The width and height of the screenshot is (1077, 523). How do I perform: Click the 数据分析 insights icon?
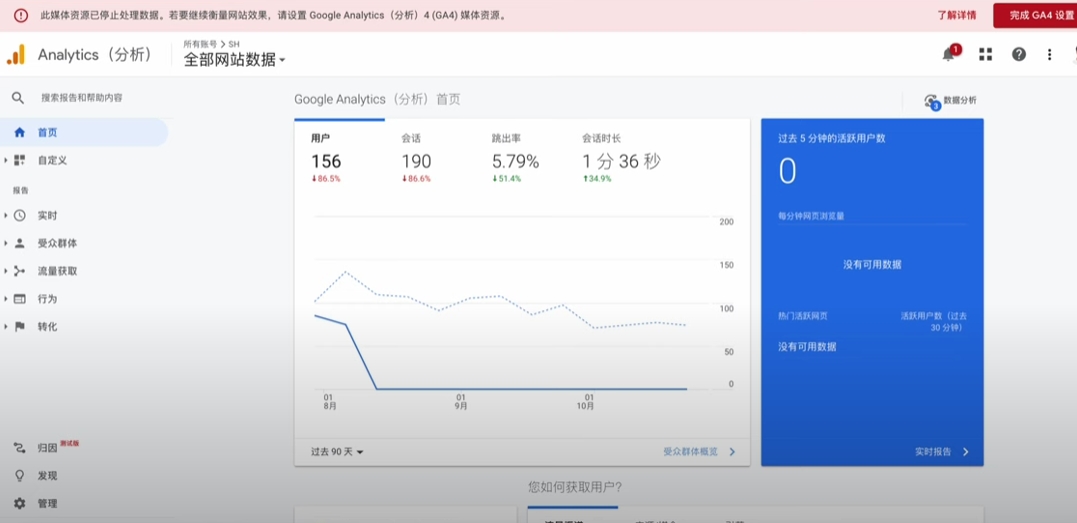pos(931,101)
